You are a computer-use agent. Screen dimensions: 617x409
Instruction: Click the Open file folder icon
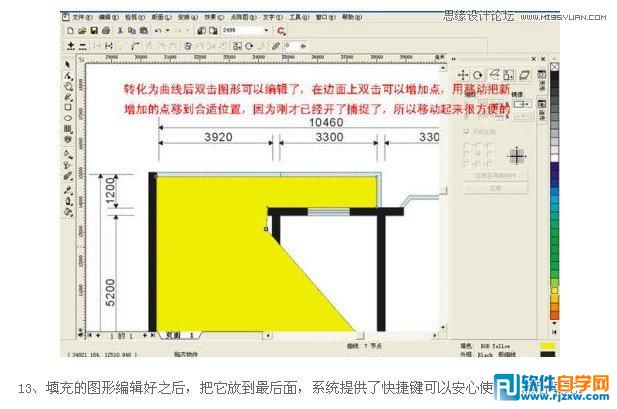(82, 31)
